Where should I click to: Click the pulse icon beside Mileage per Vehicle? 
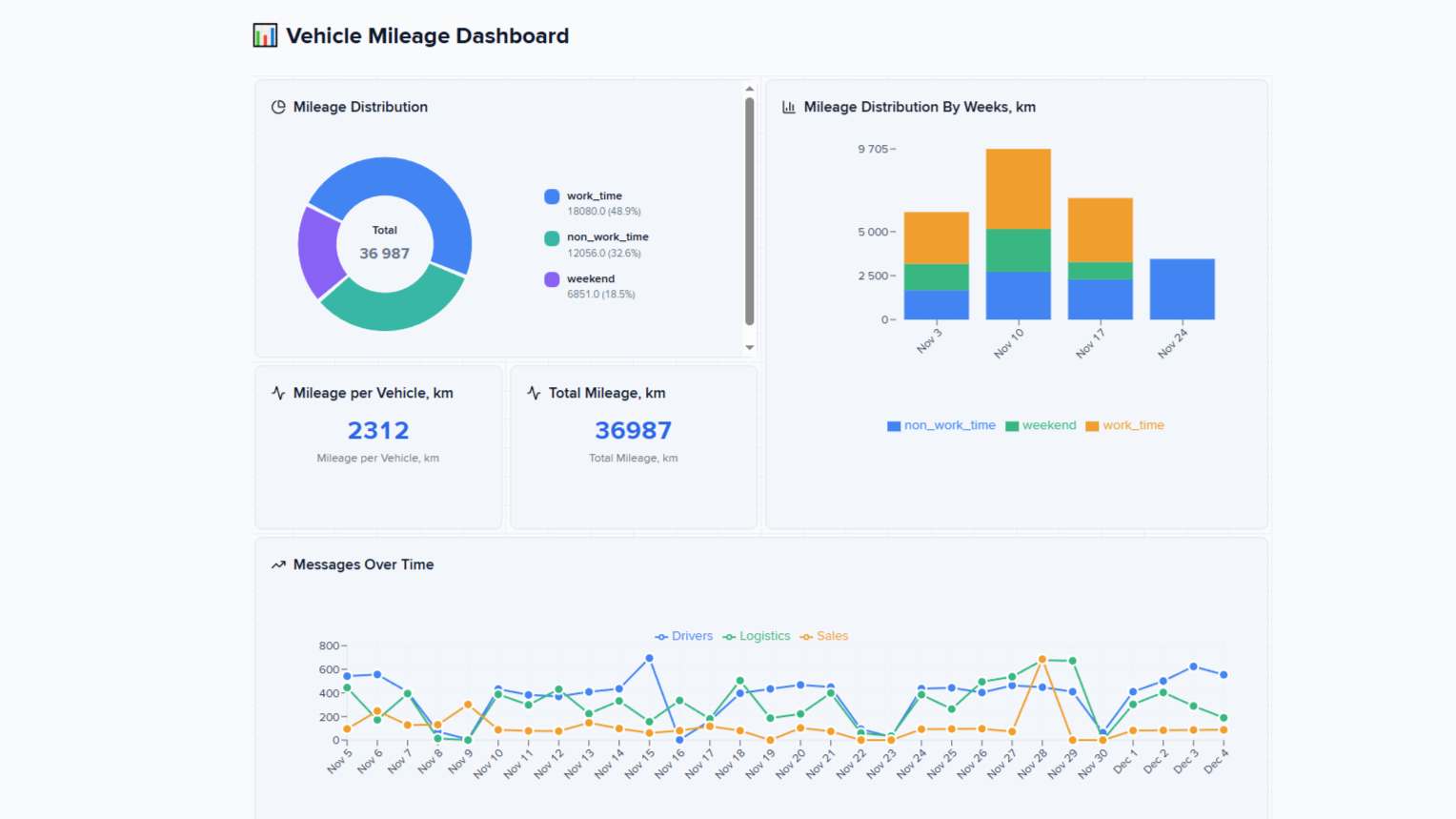[277, 392]
